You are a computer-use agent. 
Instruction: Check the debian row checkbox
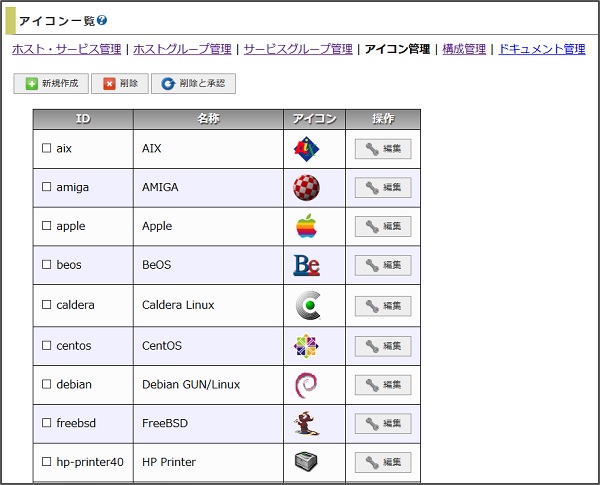pyautogui.click(x=46, y=384)
